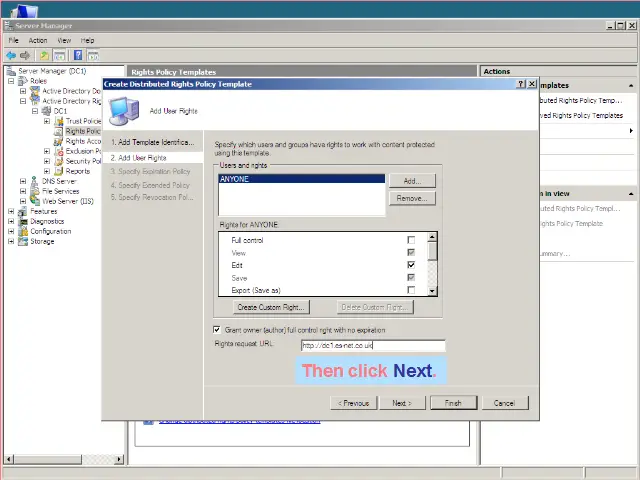Click the Configuration node icon
The image size is (640, 480).
(x=23, y=231)
